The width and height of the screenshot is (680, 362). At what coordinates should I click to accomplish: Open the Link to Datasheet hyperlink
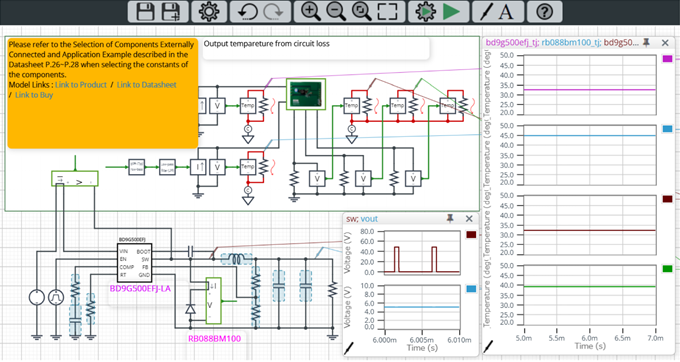(147, 85)
